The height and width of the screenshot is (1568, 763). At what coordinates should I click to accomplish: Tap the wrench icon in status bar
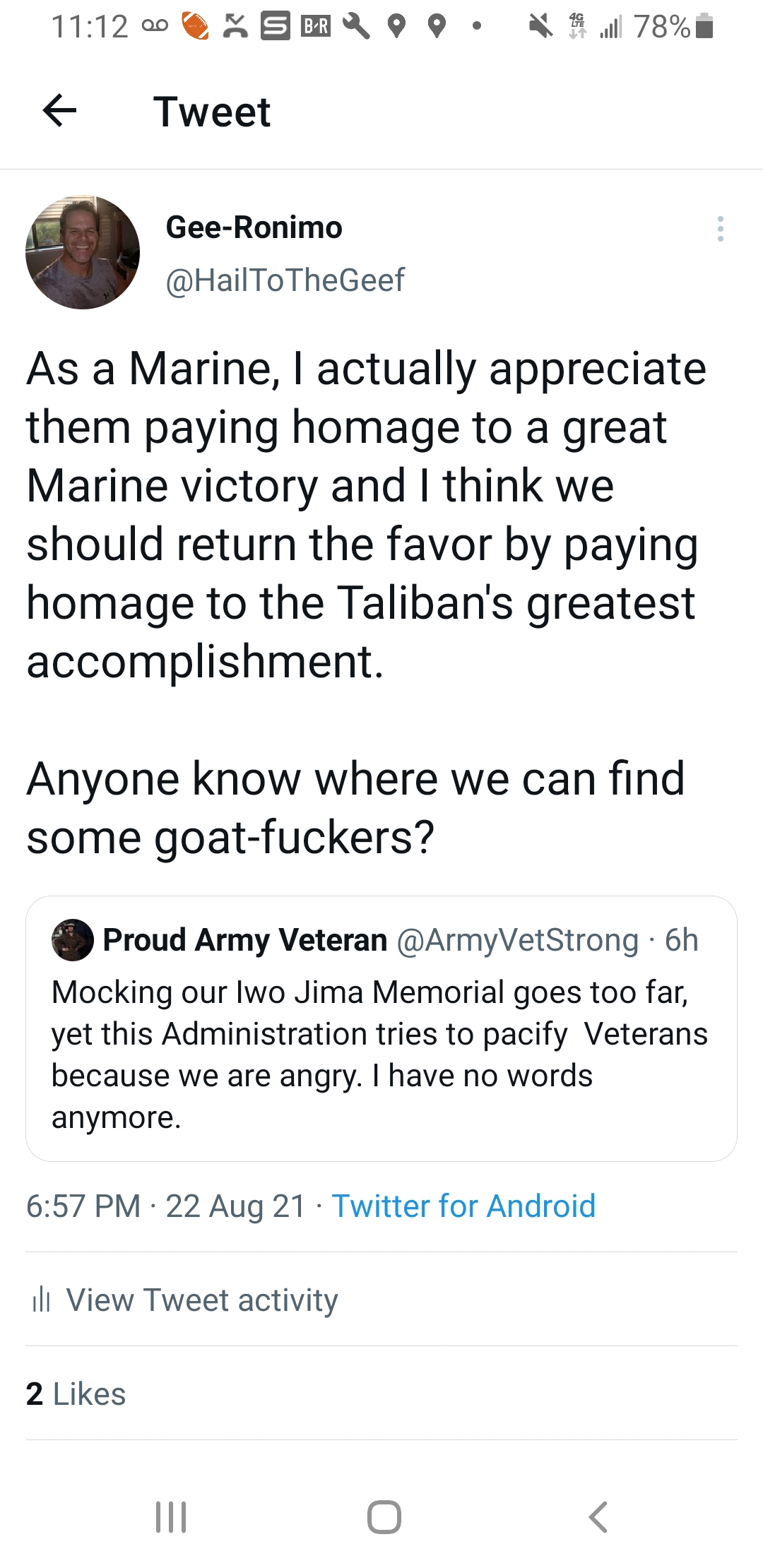(x=356, y=27)
